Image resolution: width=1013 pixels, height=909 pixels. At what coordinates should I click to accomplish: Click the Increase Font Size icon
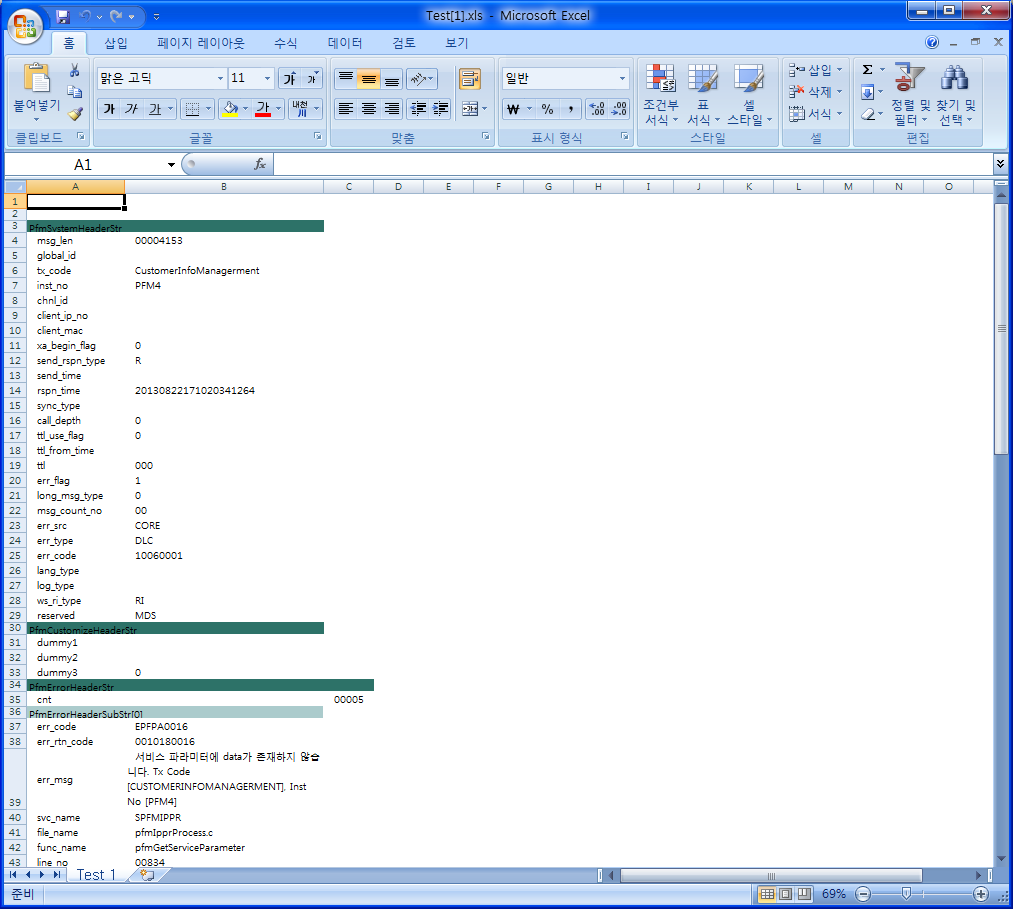click(289, 79)
